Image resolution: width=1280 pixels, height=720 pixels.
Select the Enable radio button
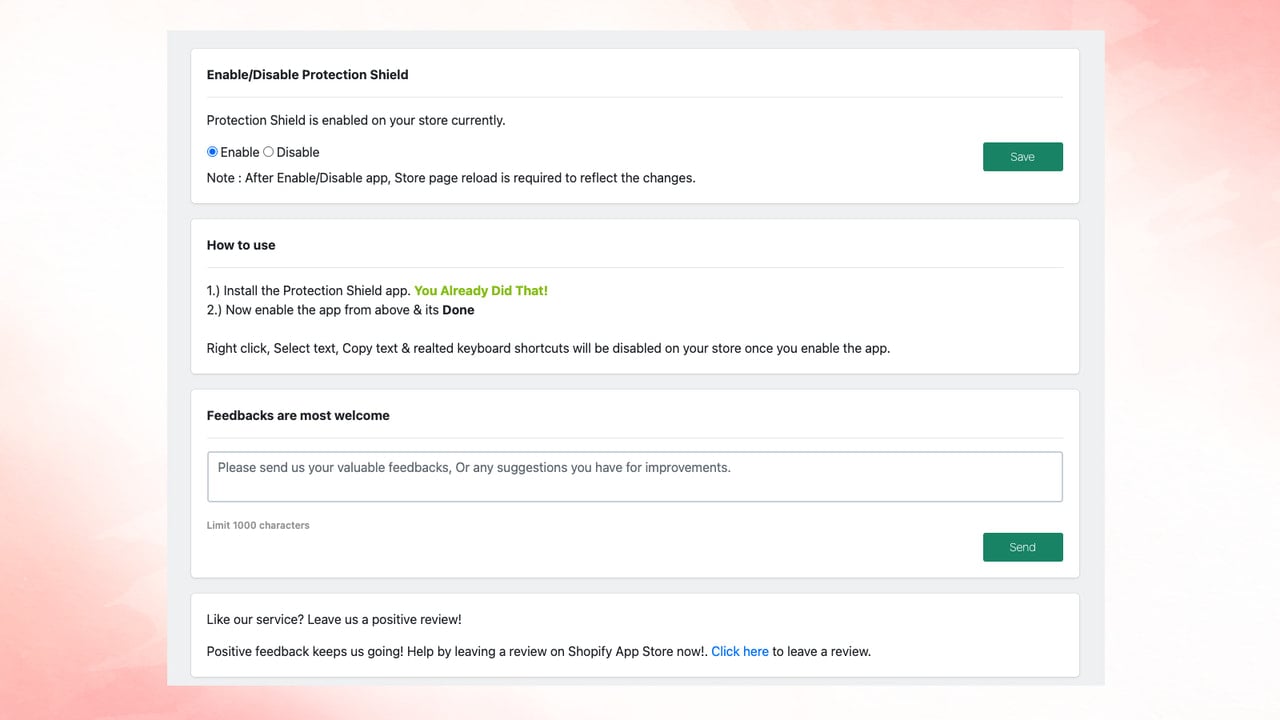click(x=212, y=152)
